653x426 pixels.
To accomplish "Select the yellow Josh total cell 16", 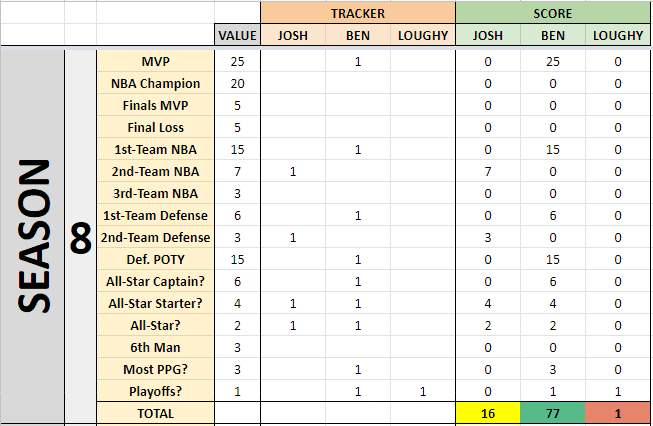I will point(488,414).
